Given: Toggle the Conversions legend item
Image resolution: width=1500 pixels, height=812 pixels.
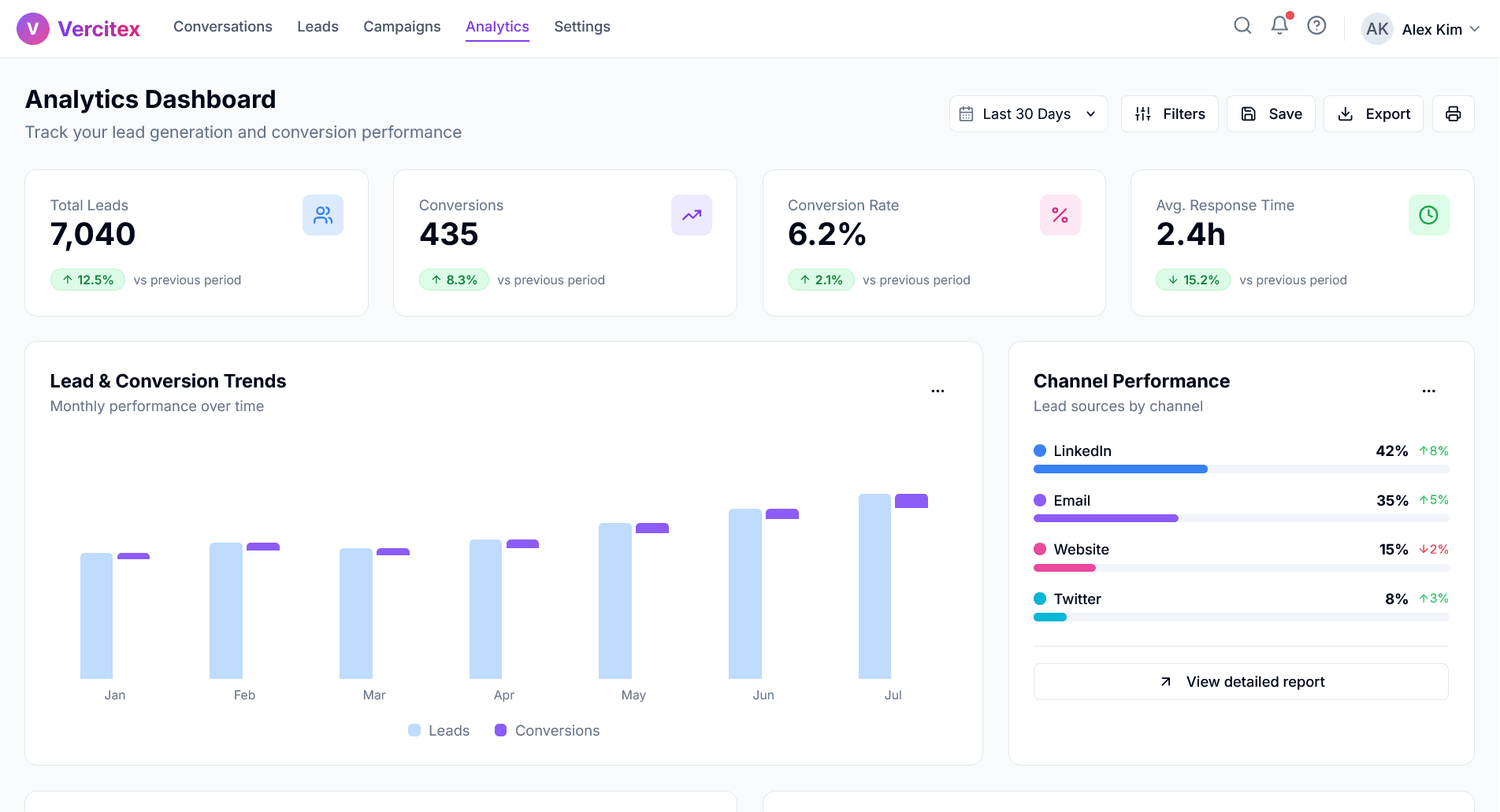Looking at the screenshot, I should tap(547, 730).
